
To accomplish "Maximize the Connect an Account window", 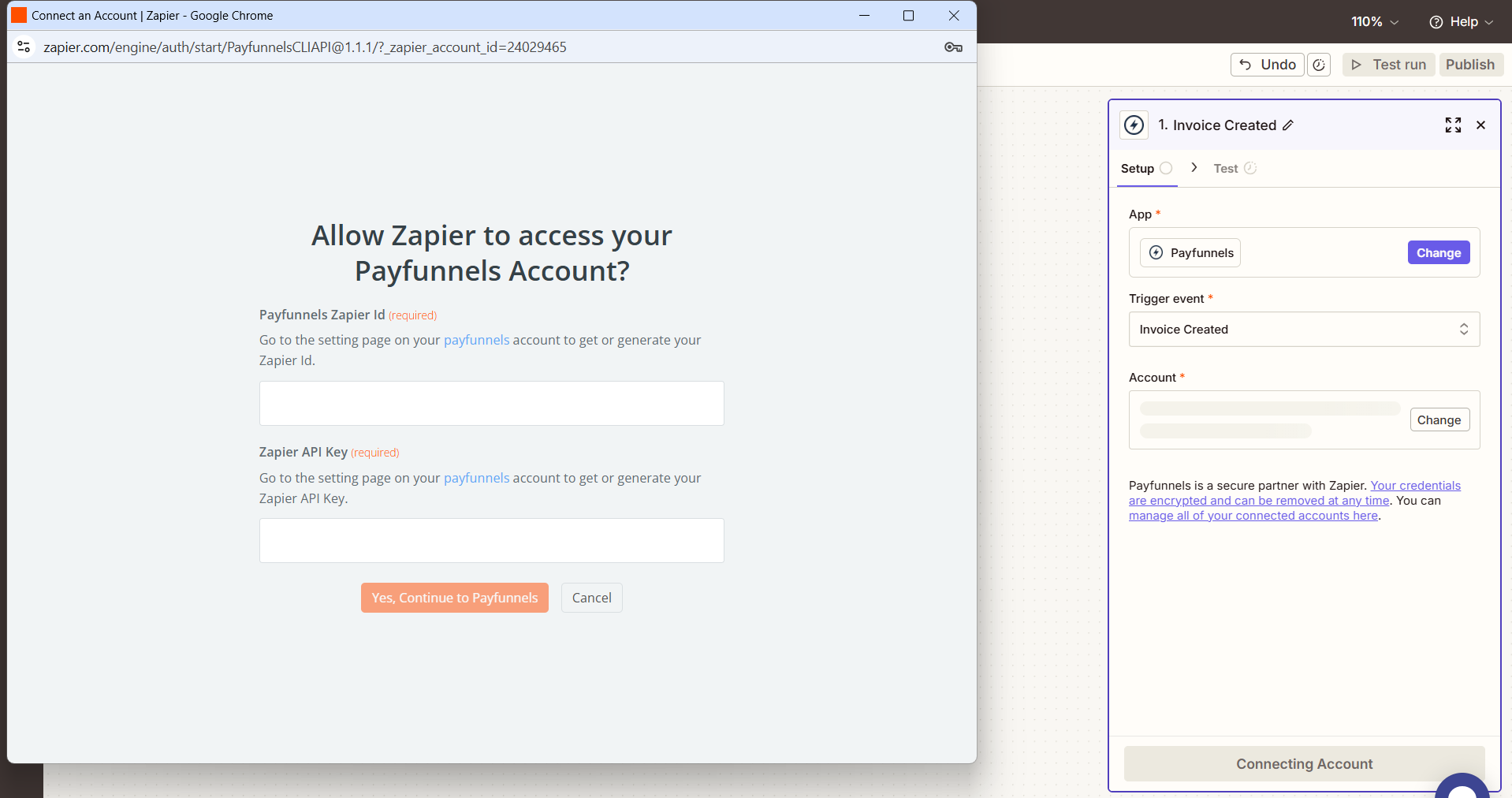I will pos(908,16).
